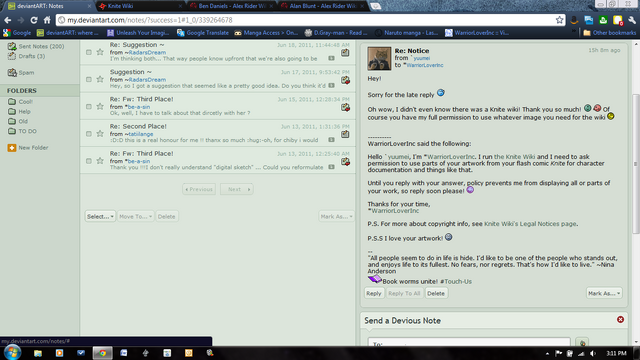
Task: Close the Send a Devious Note panel
Action: click(620, 320)
